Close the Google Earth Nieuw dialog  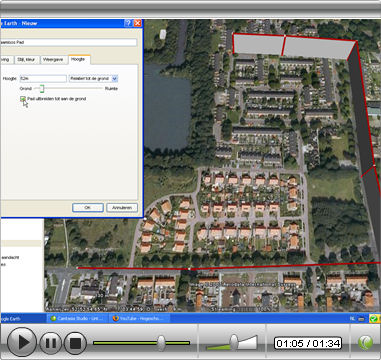coord(137,23)
